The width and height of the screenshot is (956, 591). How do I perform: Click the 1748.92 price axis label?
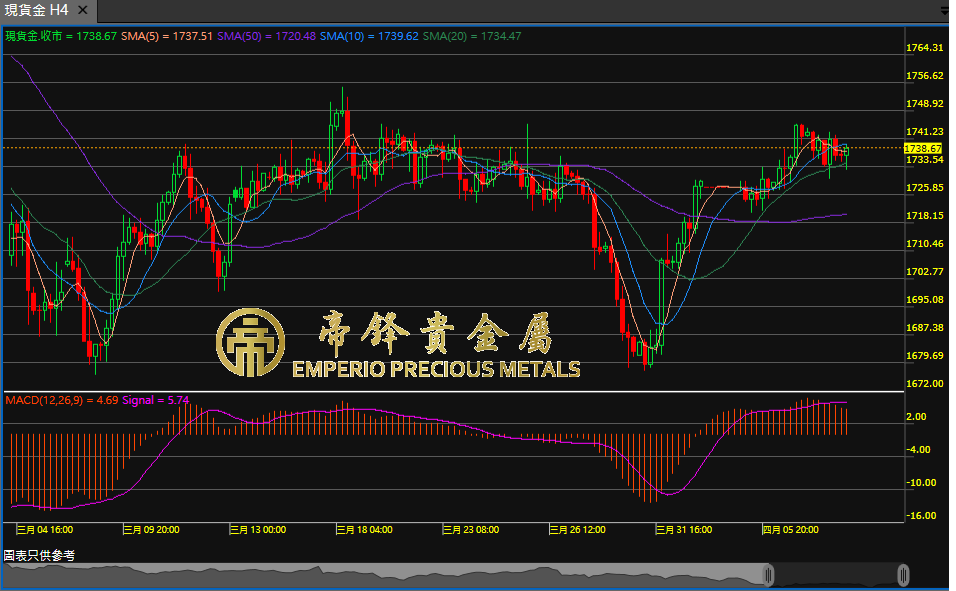click(924, 104)
